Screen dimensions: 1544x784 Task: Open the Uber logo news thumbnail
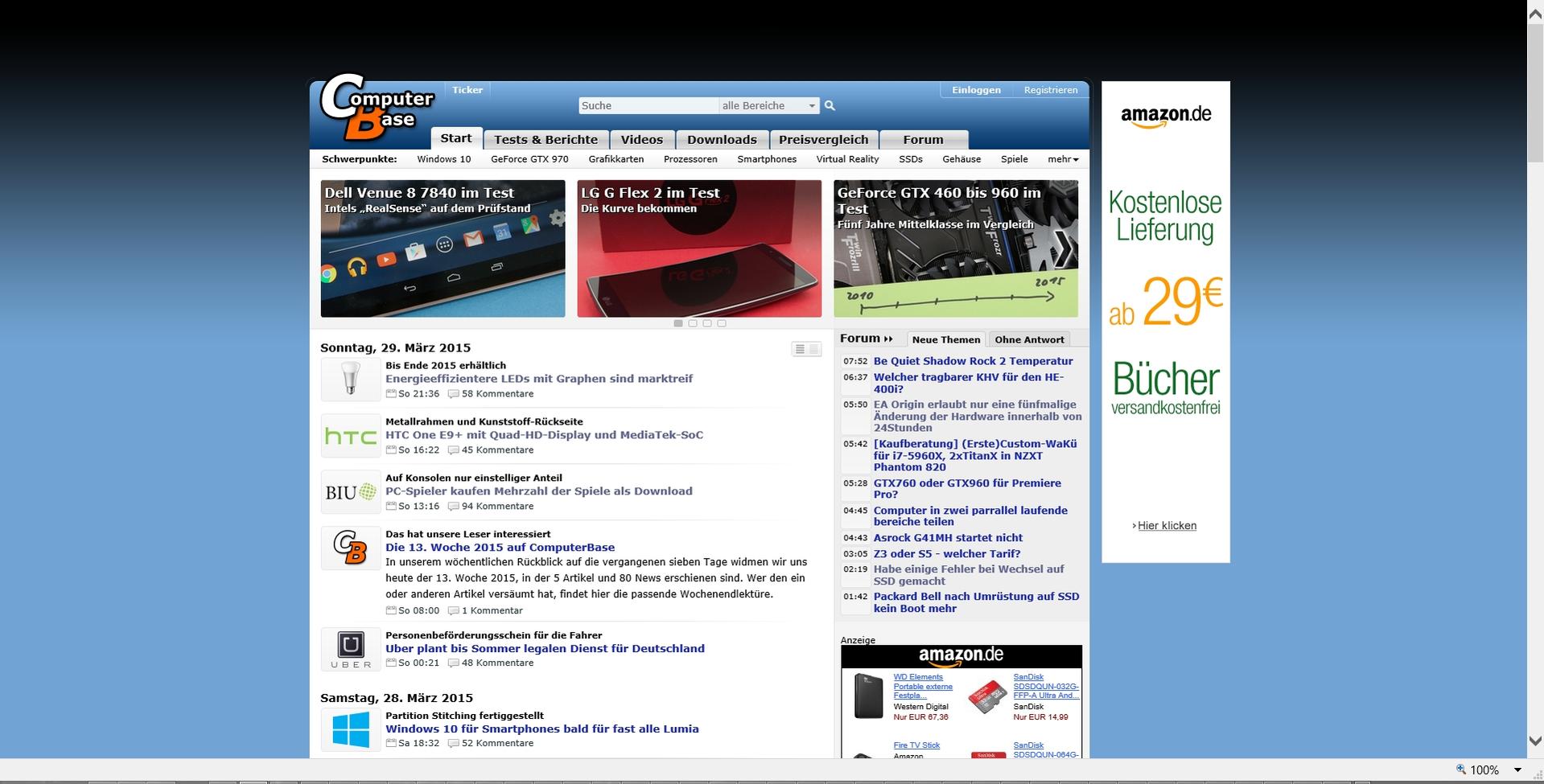coord(350,649)
